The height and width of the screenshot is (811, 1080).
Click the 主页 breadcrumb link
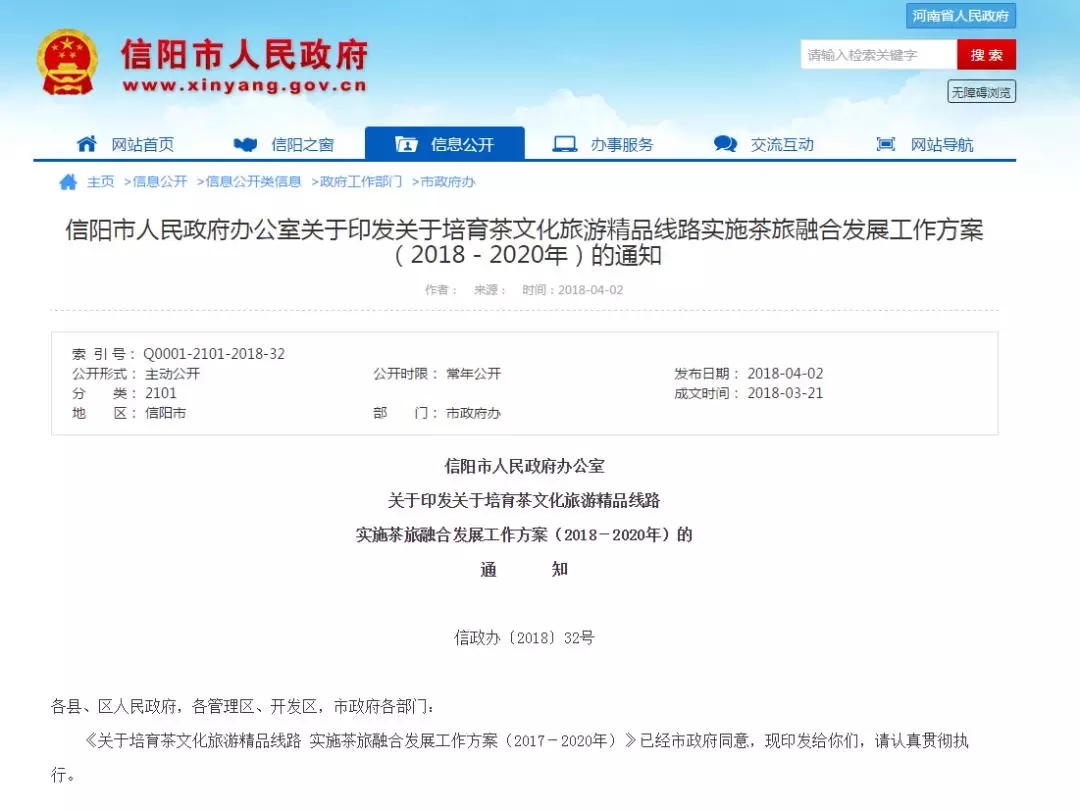click(x=100, y=182)
